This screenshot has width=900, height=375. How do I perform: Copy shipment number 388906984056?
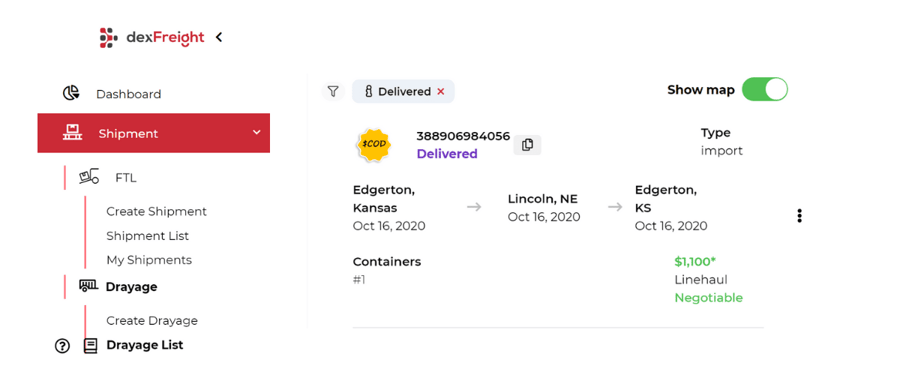(x=527, y=145)
